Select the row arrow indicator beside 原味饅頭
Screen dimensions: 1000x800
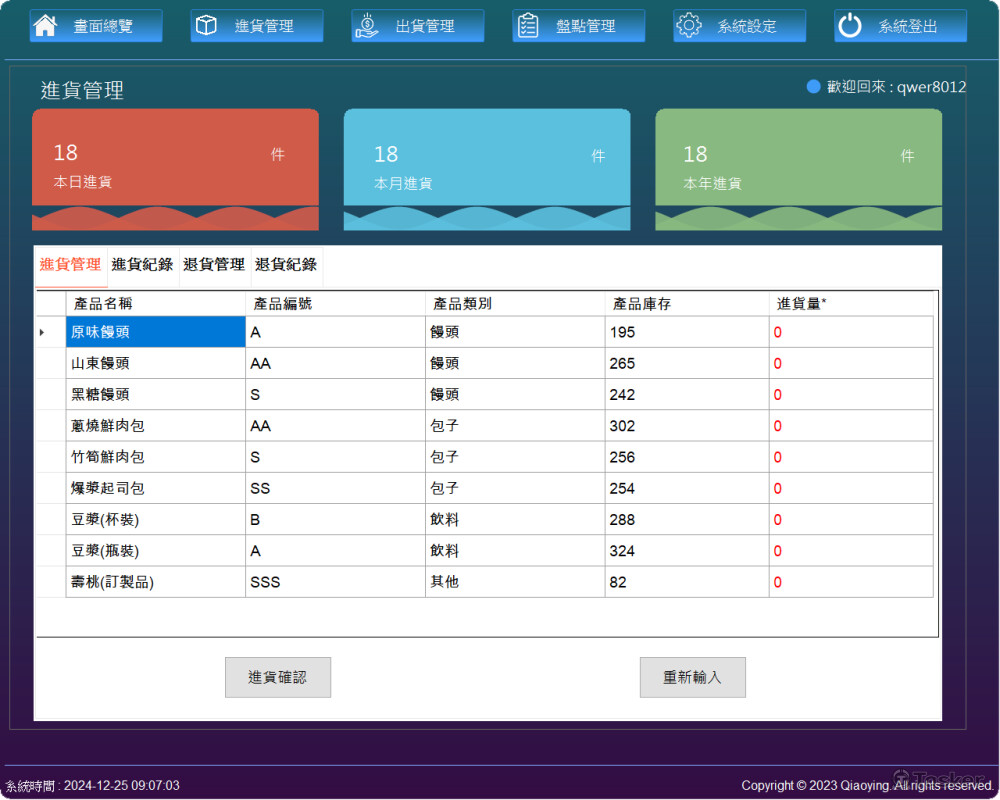(42, 332)
